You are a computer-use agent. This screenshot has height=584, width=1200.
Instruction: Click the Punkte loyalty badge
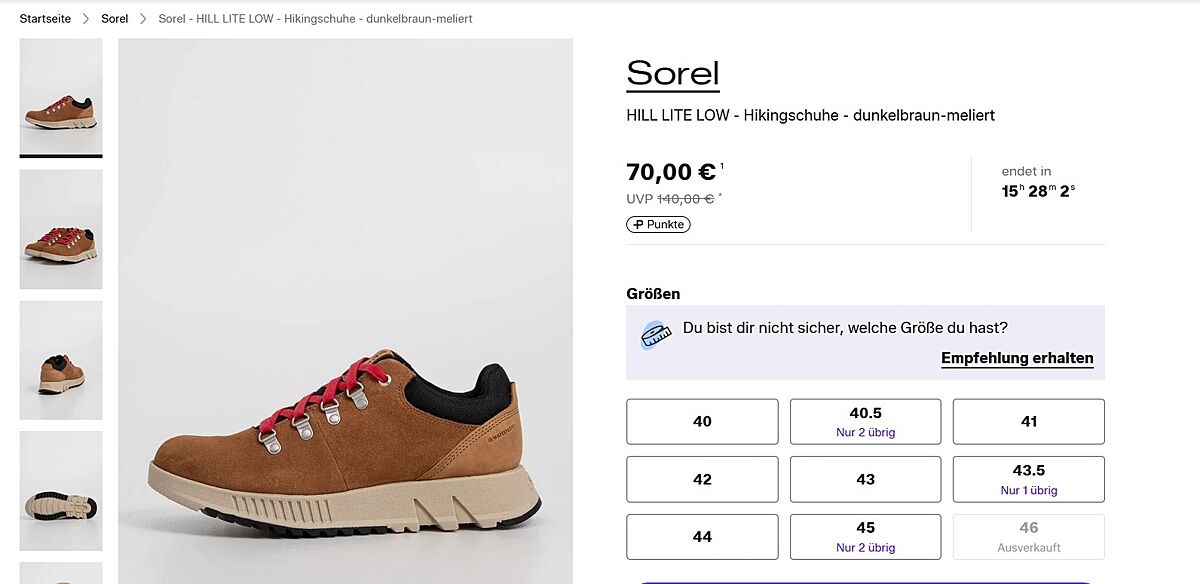point(658,224)
